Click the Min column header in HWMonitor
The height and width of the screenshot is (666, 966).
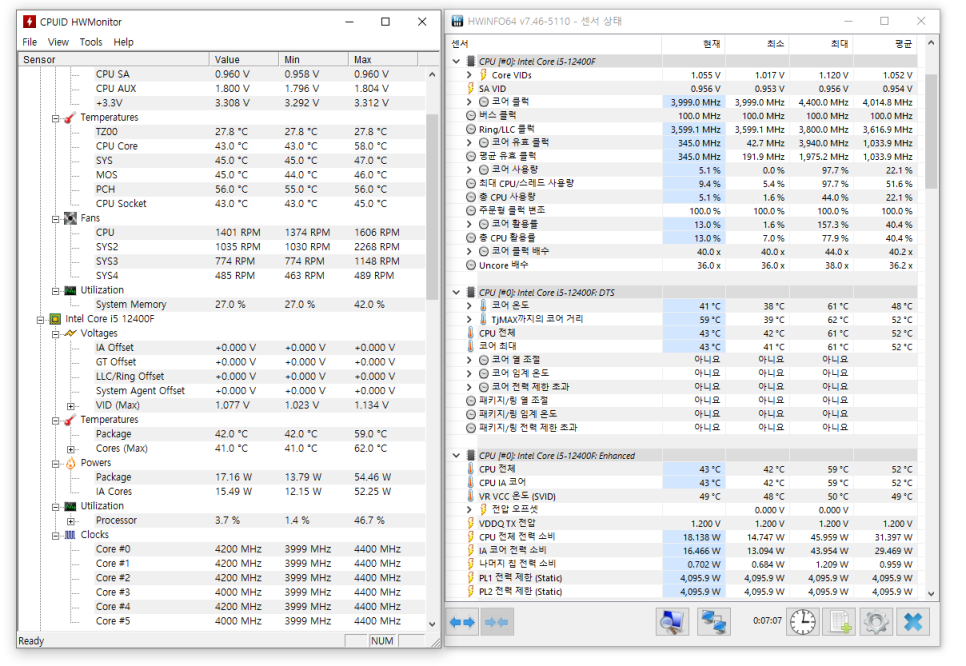click(x=313, y=59)
